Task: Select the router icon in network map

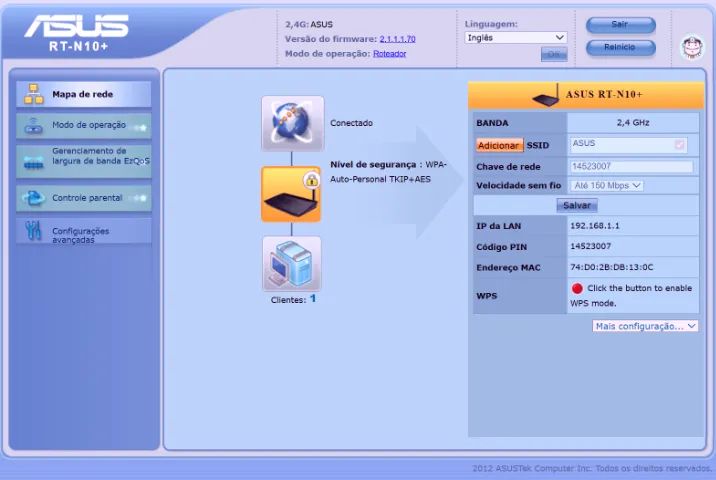Action: 291,194
